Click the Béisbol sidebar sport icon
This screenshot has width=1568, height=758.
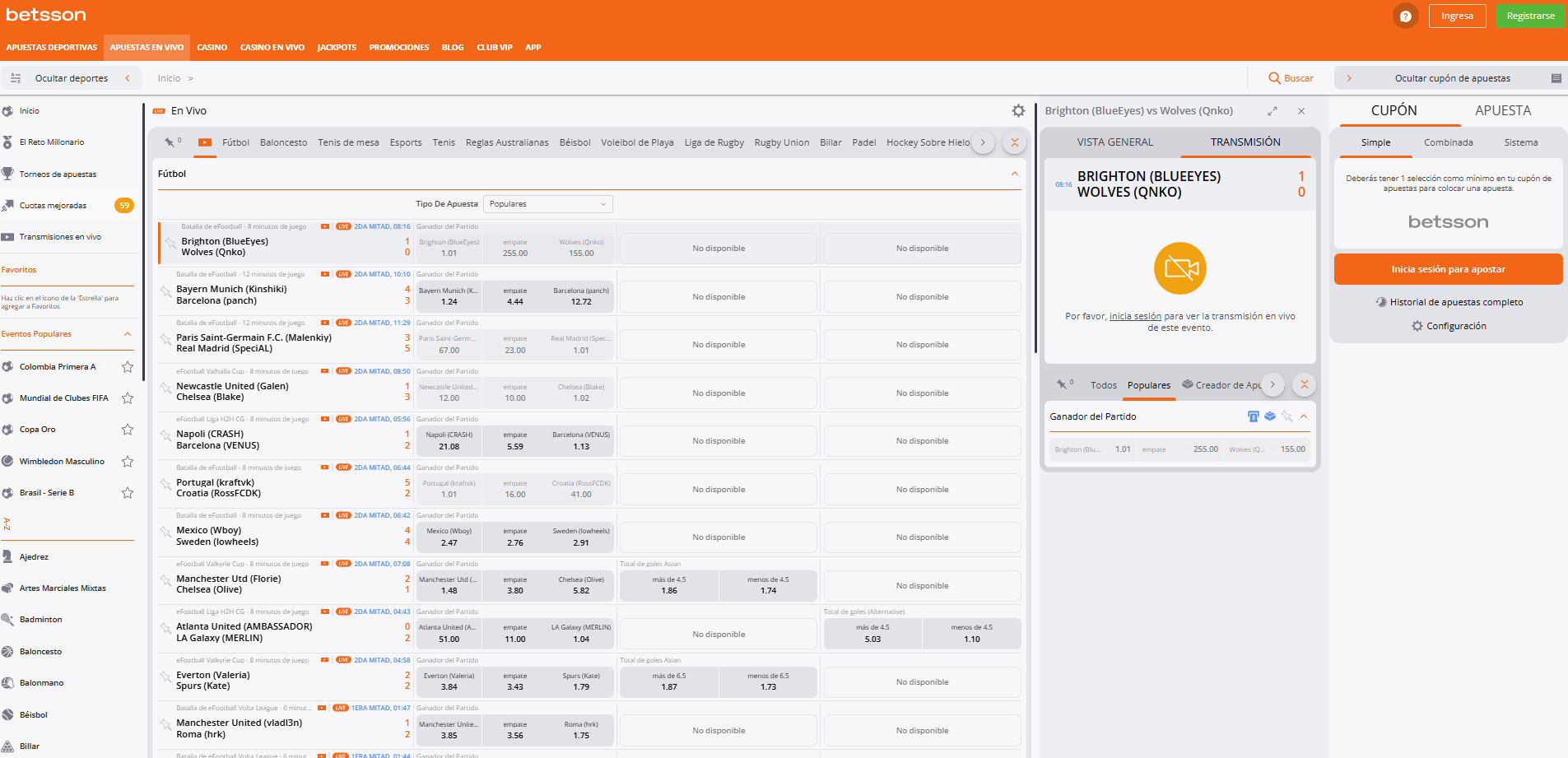(x=7, y=714)
